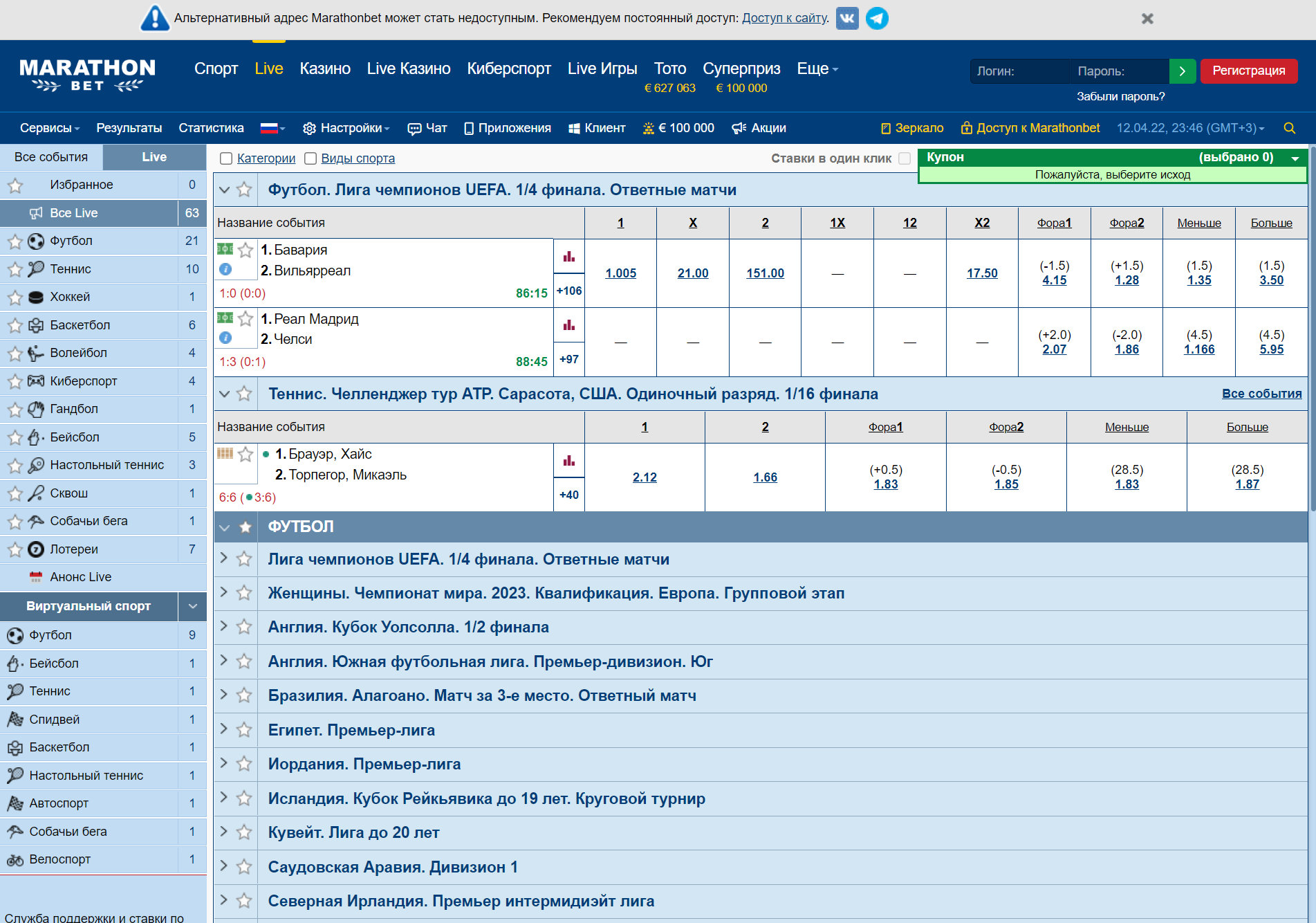
Task: Star the Теннис sport in sidebar
Action: click(x=15, y=269)
